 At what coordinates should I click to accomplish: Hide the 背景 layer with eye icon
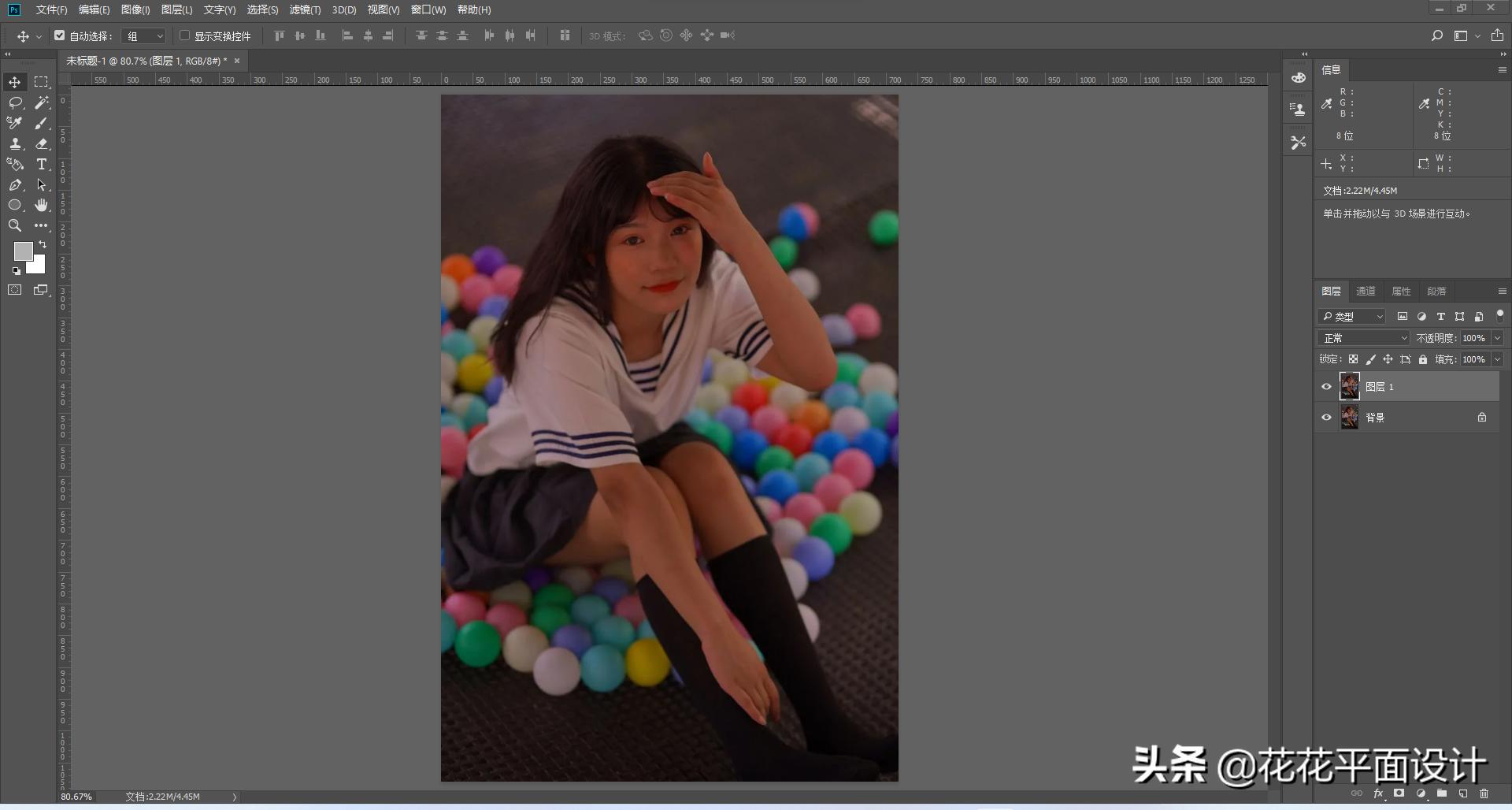[x=1326, y=418]
